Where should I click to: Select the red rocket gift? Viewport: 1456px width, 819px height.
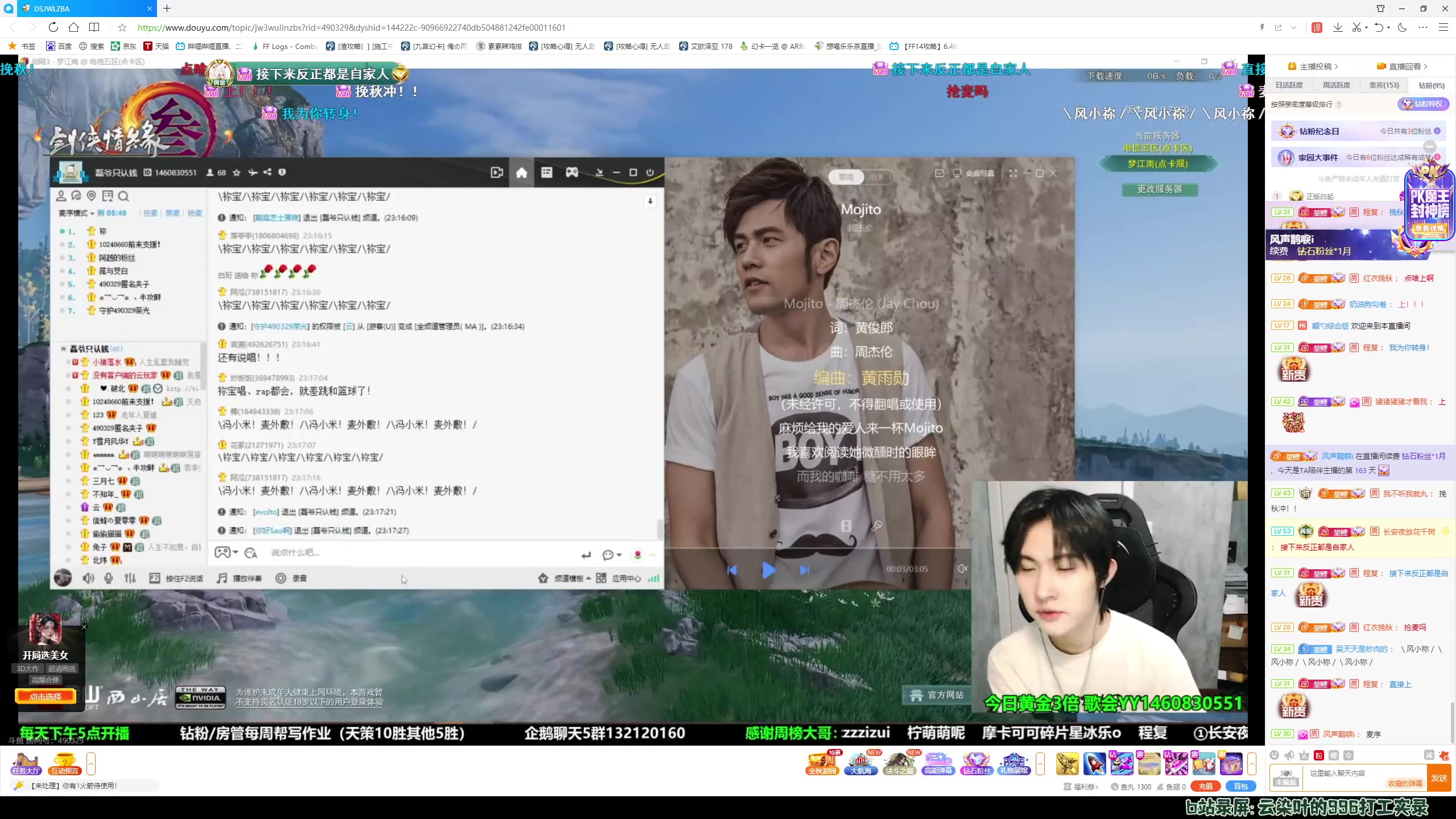1094,763
